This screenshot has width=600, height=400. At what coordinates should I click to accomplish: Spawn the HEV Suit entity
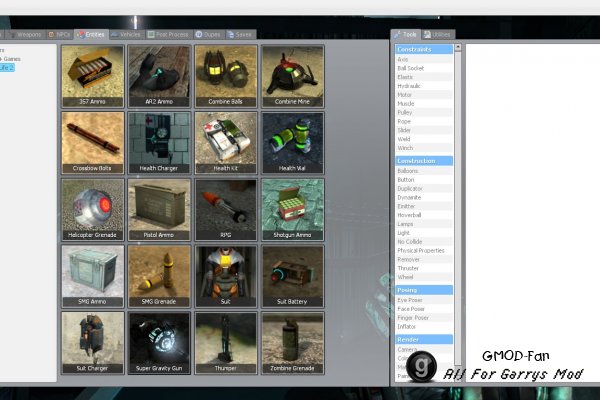tap(226, 276)
